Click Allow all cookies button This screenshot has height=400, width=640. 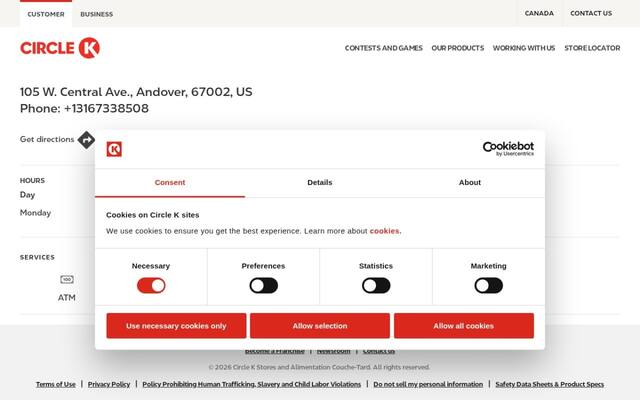pyautogui.click(x=464, y=326)
